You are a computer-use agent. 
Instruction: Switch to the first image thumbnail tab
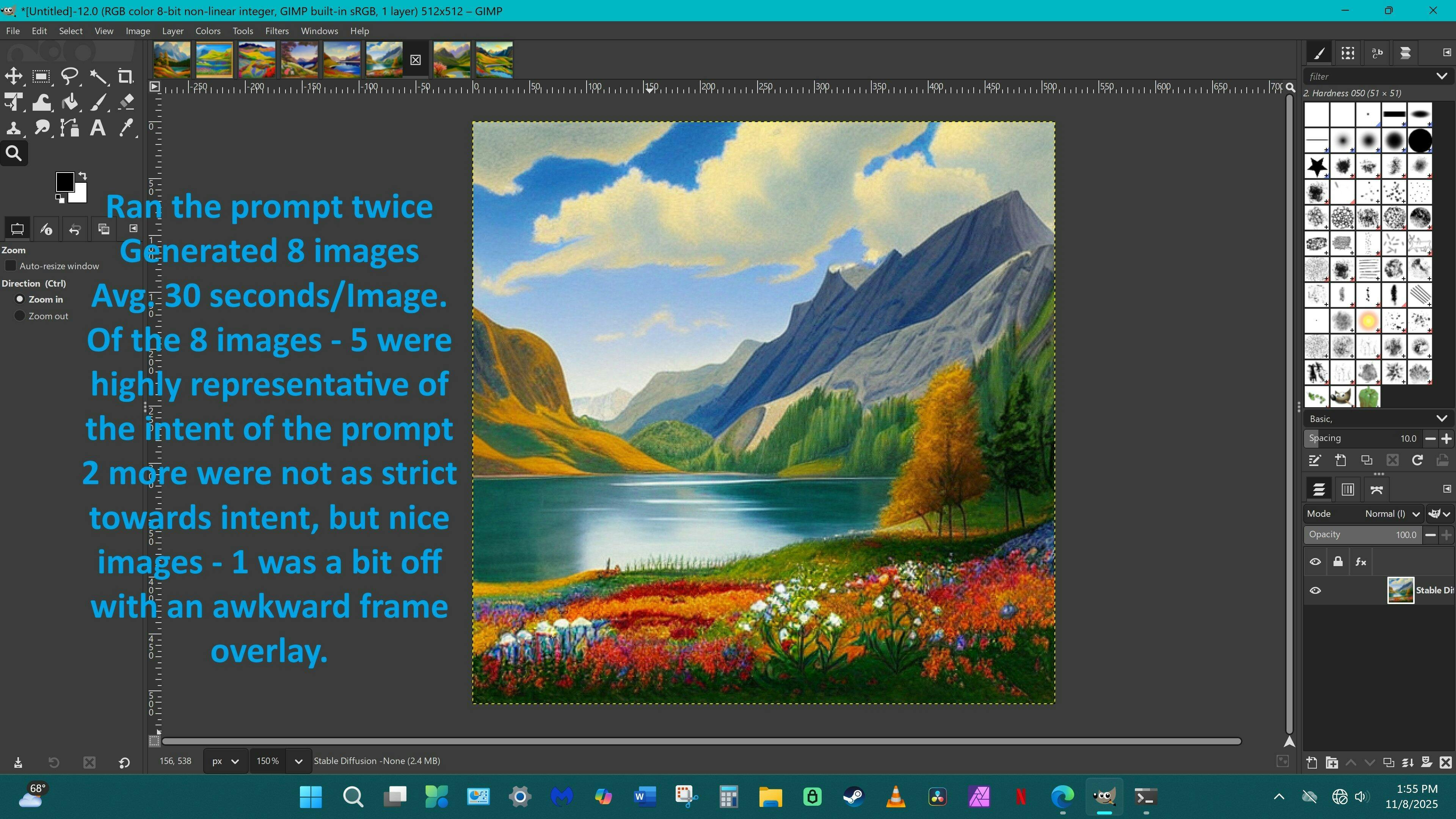(x=172, y=60)
